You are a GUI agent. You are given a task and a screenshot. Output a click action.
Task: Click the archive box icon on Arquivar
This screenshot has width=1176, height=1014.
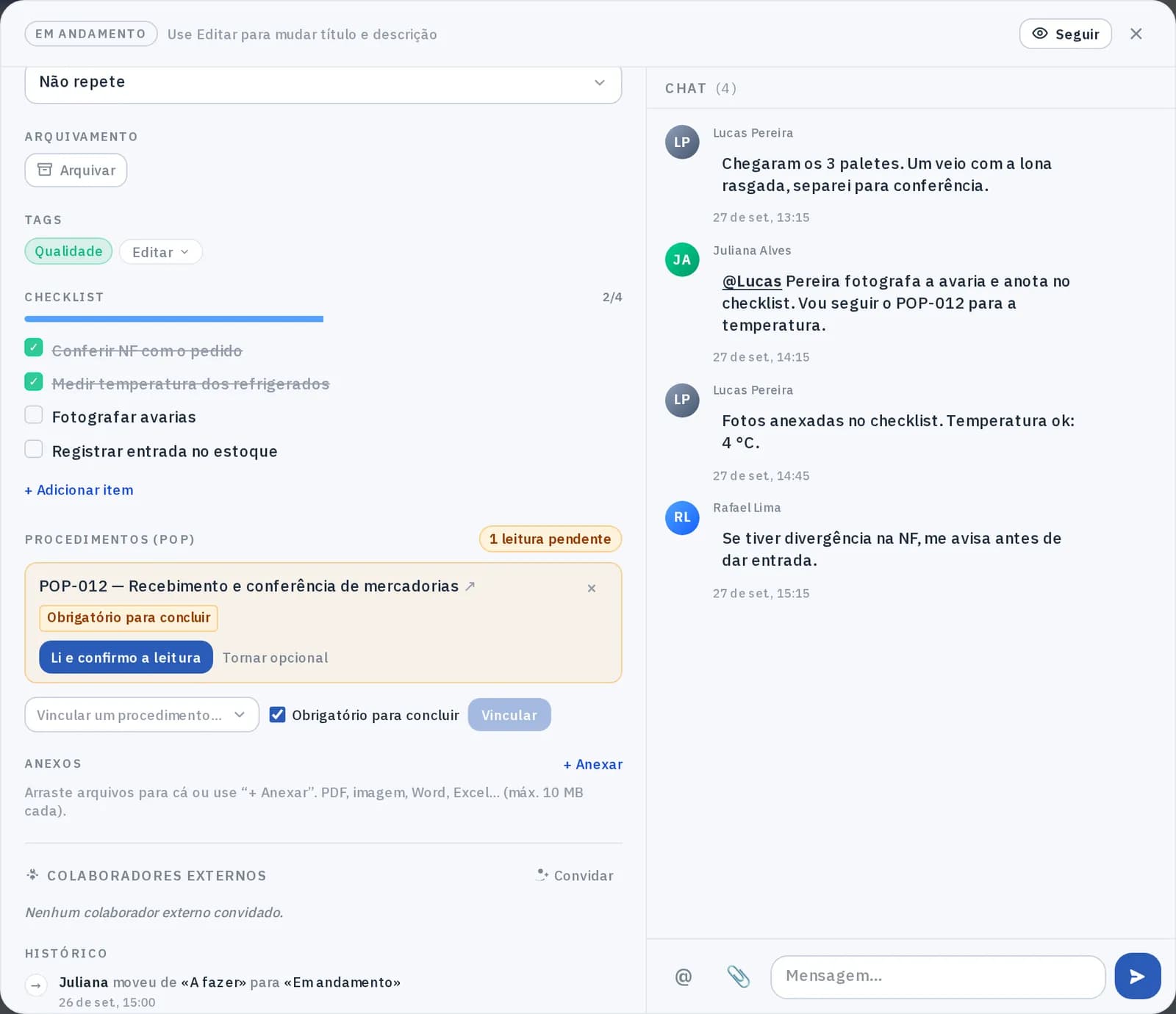tap(45, 170)
